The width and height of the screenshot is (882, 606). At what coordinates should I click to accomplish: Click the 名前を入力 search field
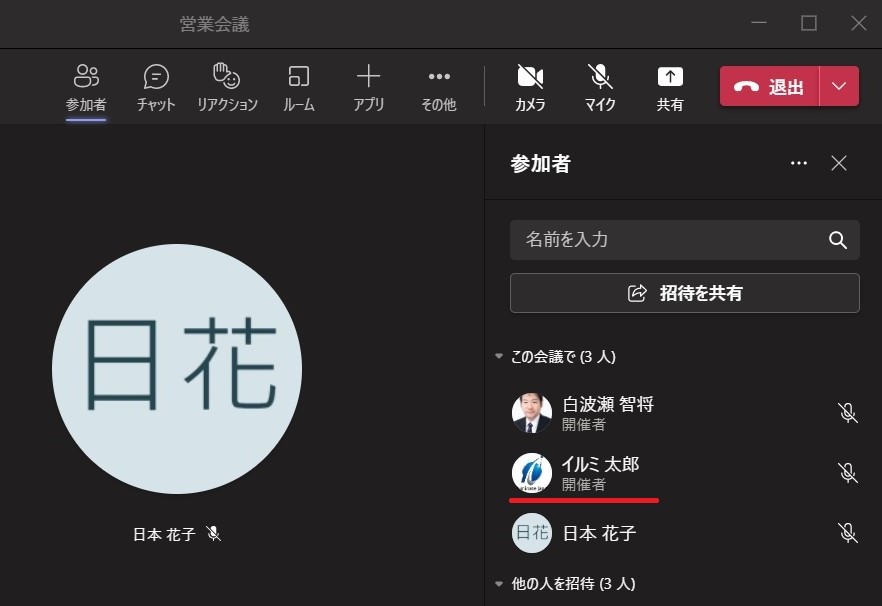click(685, 240)
